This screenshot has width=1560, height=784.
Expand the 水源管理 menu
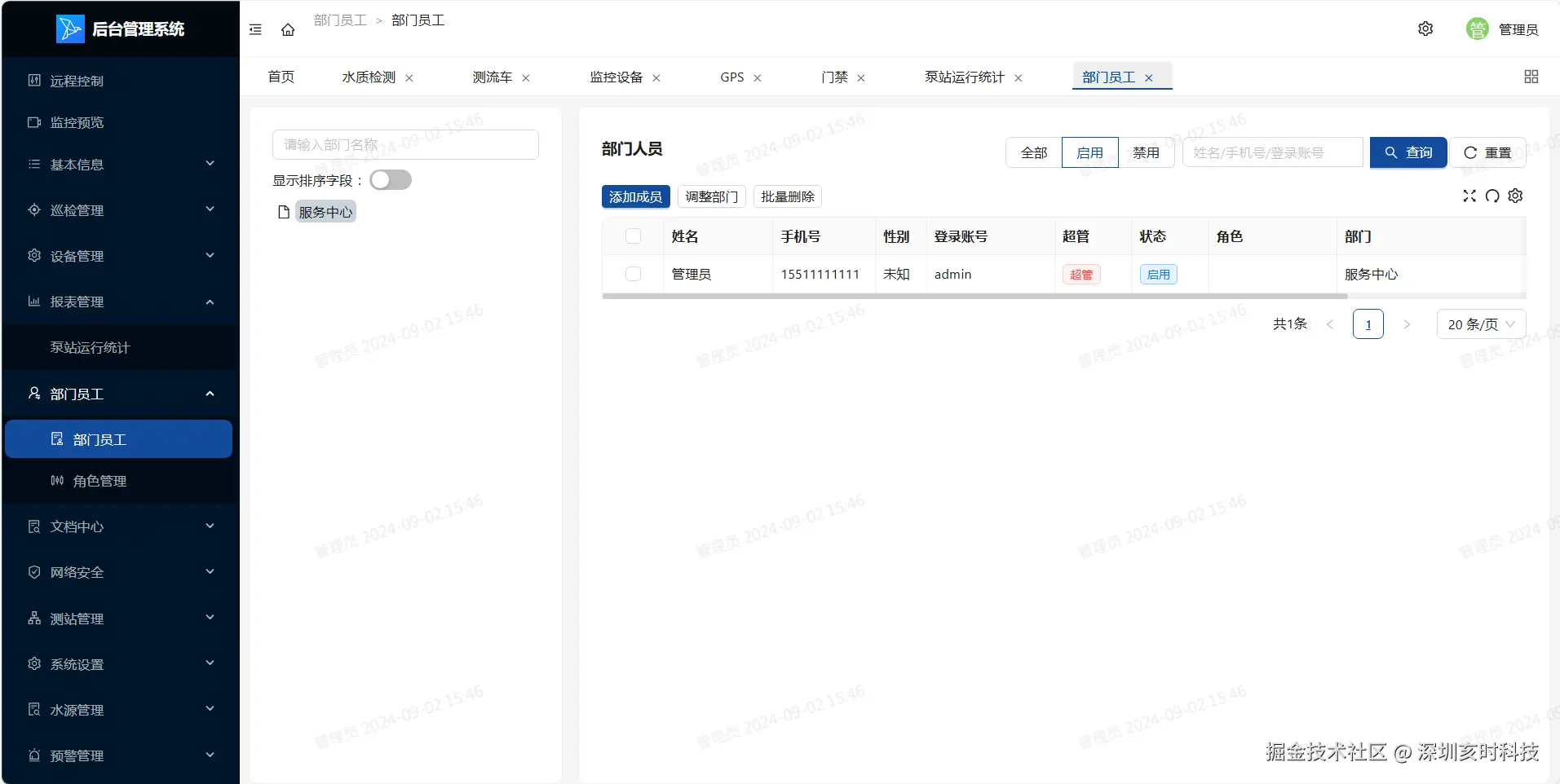pos(120,710)
